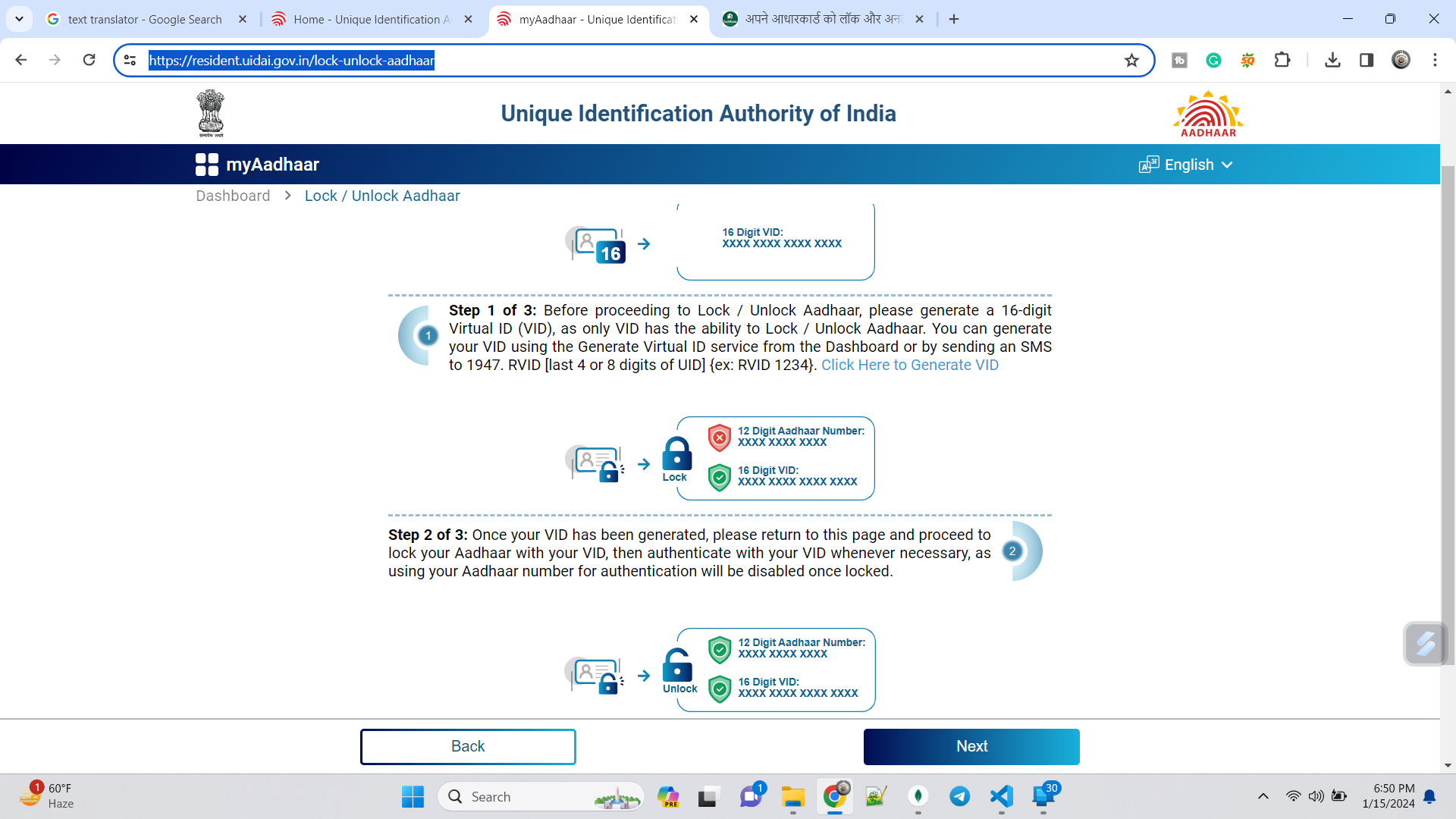Switch to the Hindi Aadhaar card tab
Screen dimensions: 1456x819
[823, 19]
